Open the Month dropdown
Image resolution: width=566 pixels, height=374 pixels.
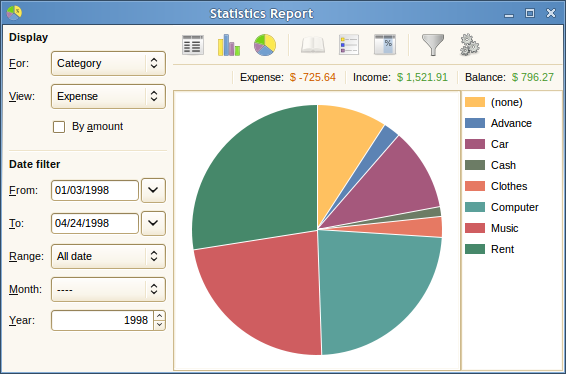click(x=108, y=289)
